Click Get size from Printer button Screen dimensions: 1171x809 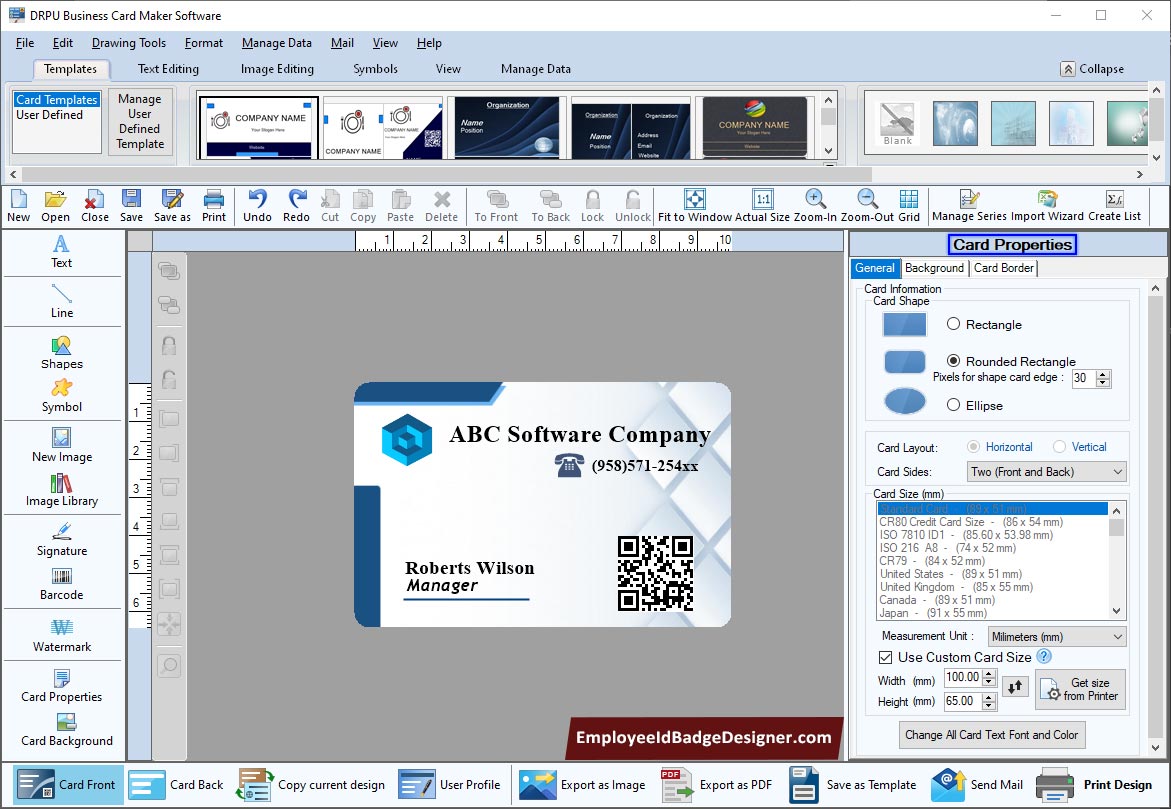(1080, 689)
